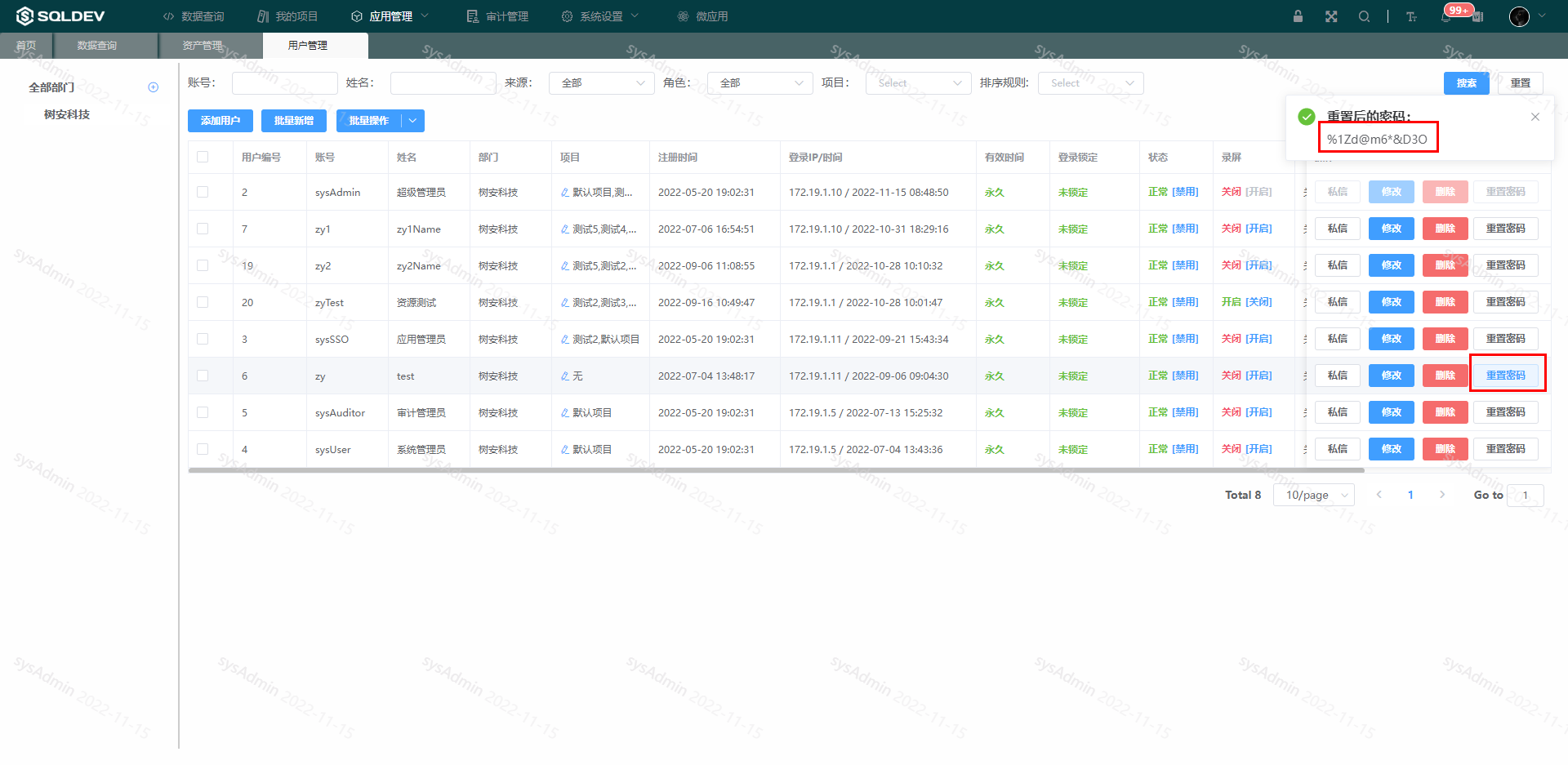Check the row checkbox for zy2
The width and height of the screenshot is (1568, 765).
pyautogui.click(x=203, y=265)
